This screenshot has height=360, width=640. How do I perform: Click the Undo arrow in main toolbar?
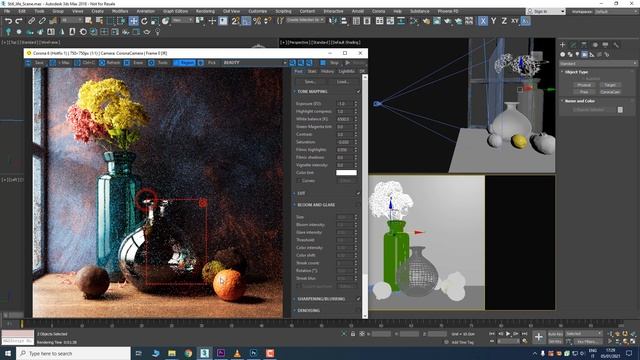[8, 21]
